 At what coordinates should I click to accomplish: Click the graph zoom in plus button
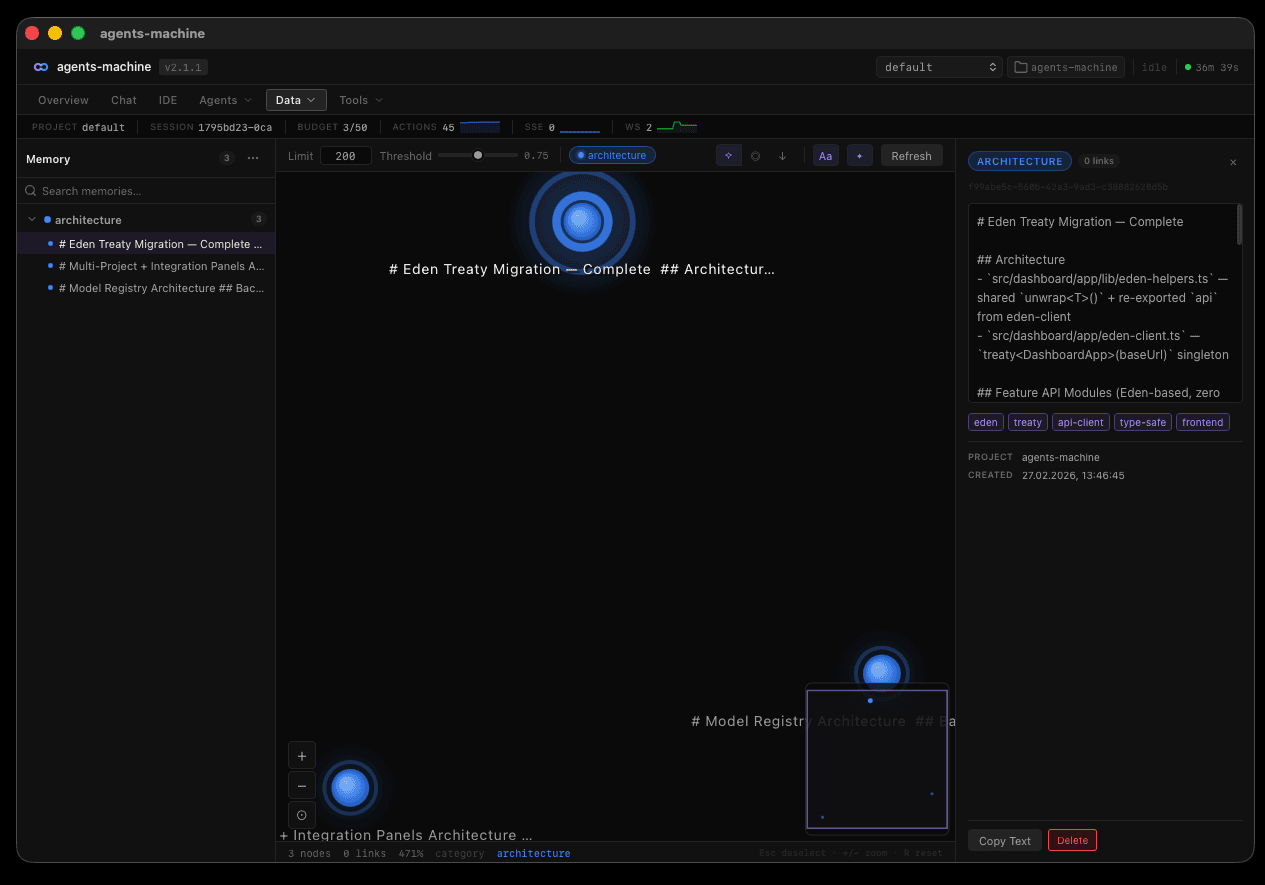tap(302, 756)
